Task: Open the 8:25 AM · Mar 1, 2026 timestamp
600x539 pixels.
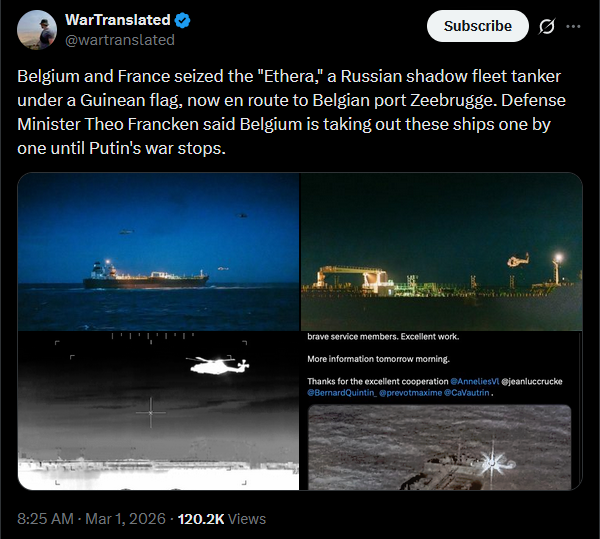Action: pyautogui.click(x=91, y=519)
